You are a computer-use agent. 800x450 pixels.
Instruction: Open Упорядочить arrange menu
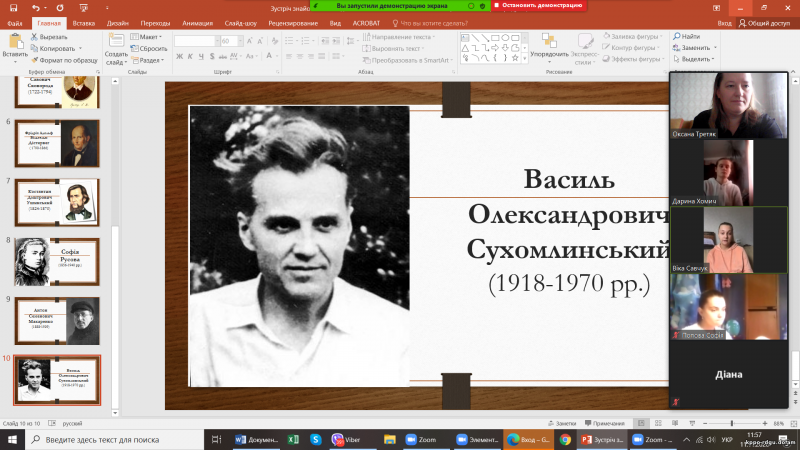click(549, 49)
